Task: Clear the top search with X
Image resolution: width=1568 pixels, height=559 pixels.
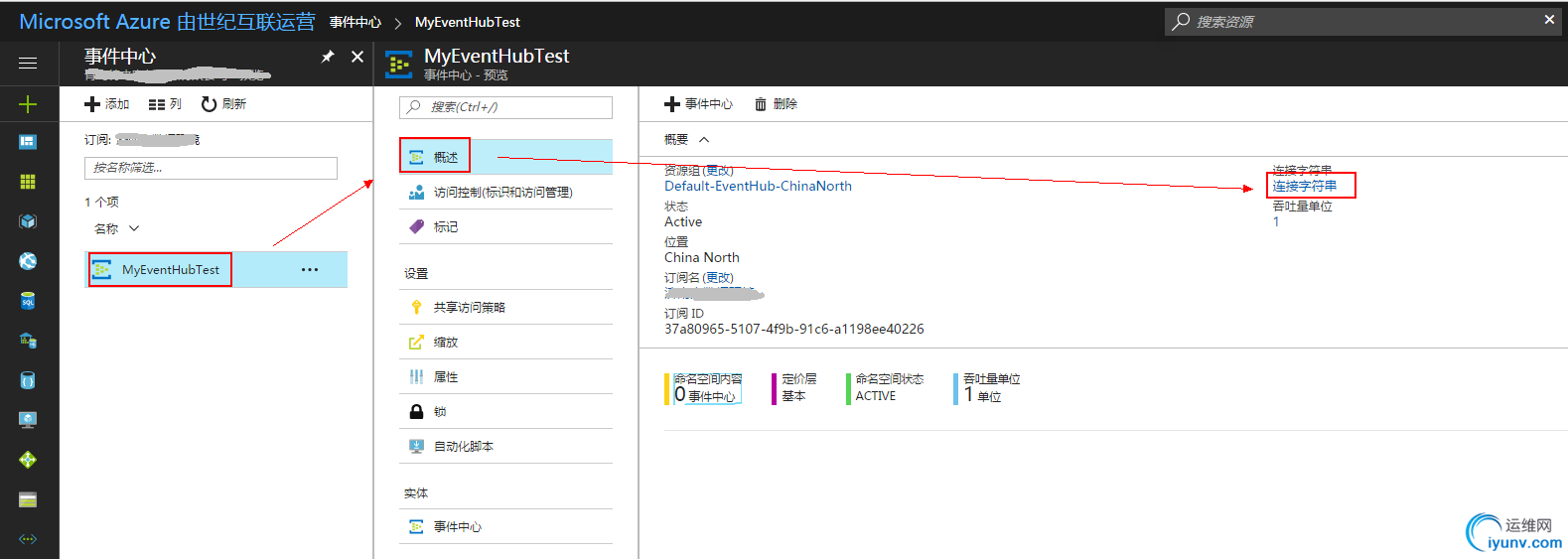Action: (1549, 20)
